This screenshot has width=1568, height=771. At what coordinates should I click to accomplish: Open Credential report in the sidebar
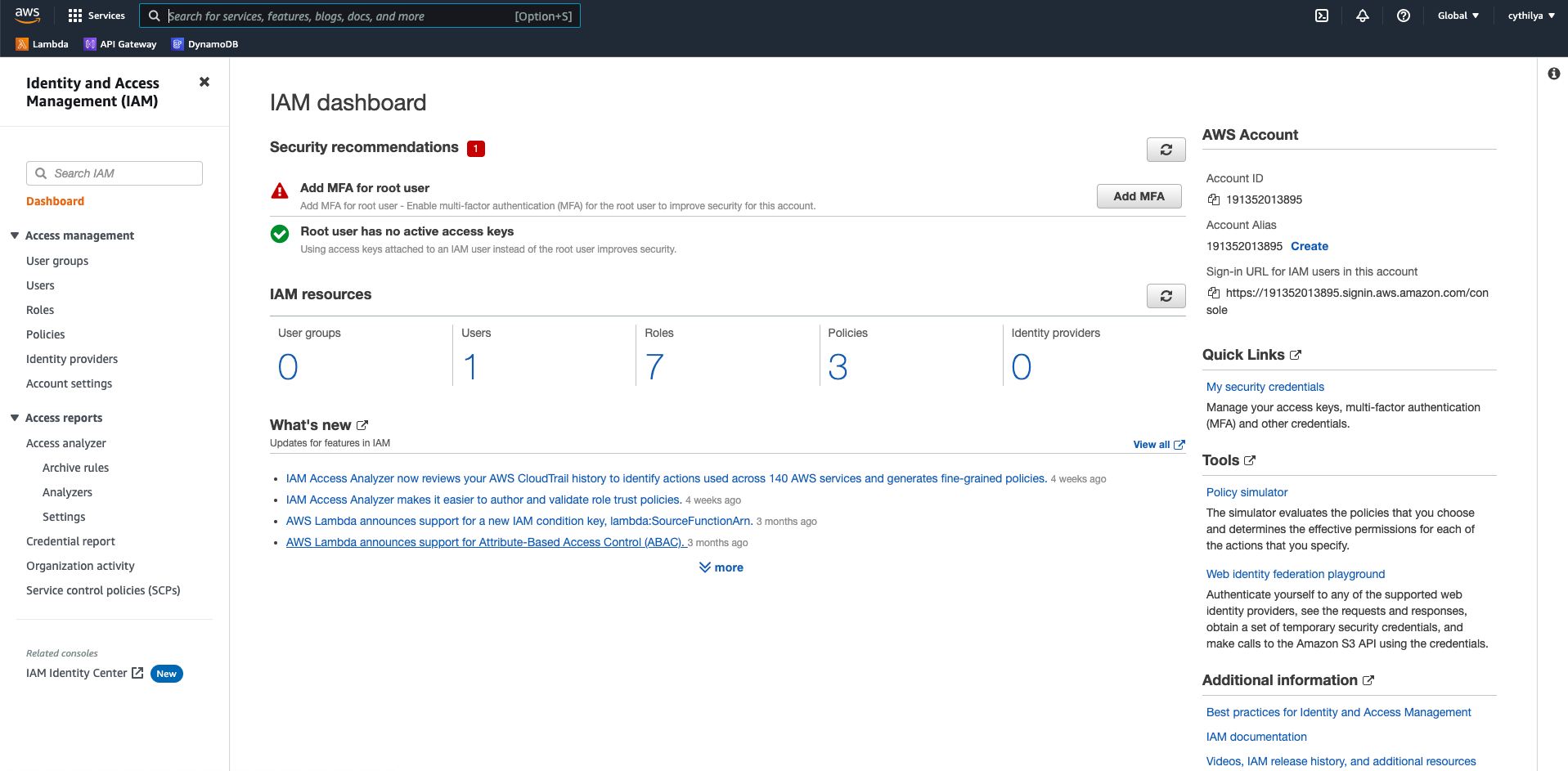(x=70, y=541)
